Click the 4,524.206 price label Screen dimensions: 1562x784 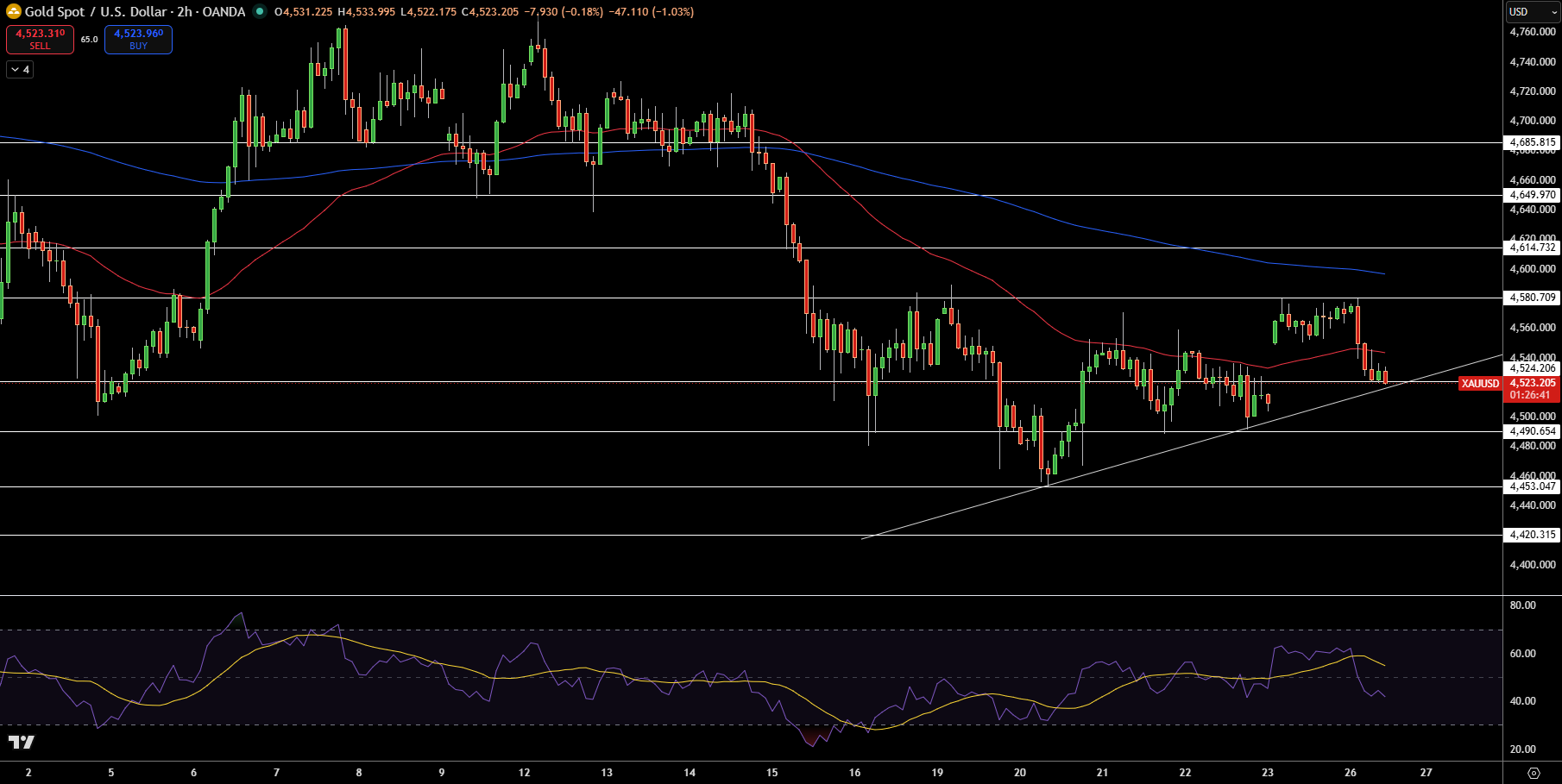pos(1533,368)
